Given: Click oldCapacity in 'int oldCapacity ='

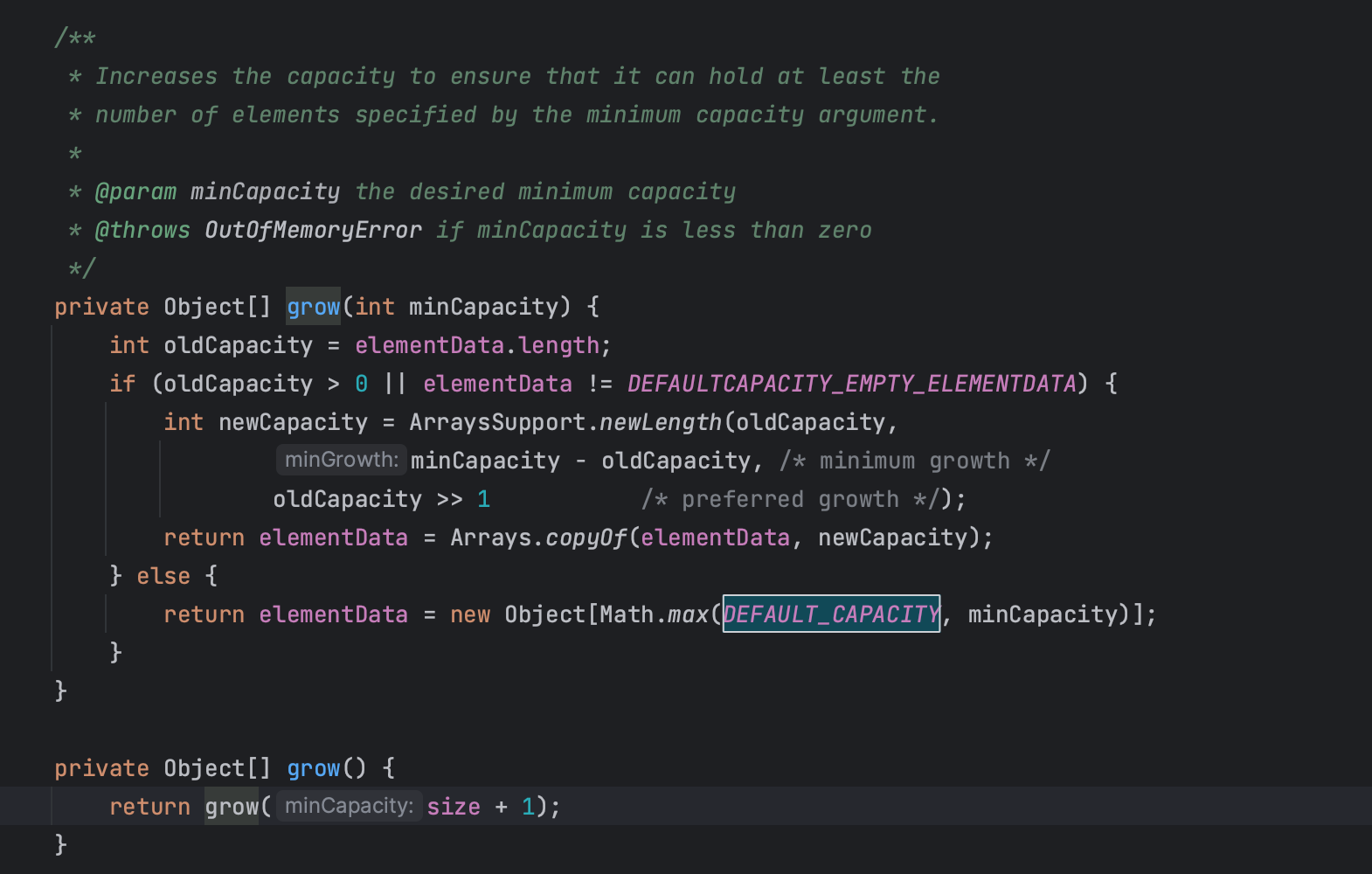Looking at the screenshot, I should pos(238,345).
